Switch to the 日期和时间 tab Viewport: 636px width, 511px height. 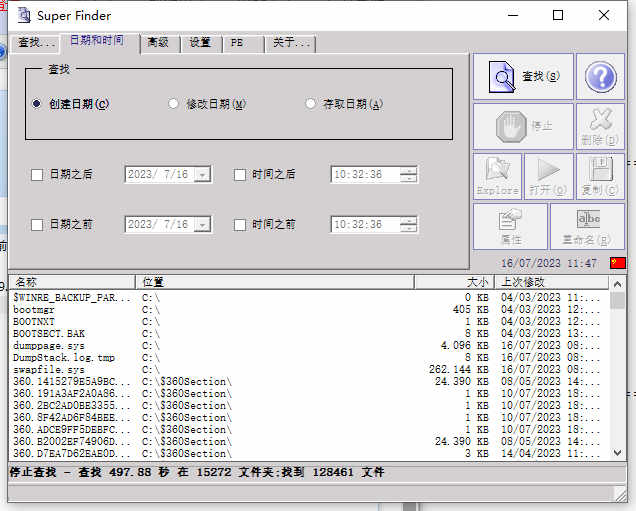97,40
